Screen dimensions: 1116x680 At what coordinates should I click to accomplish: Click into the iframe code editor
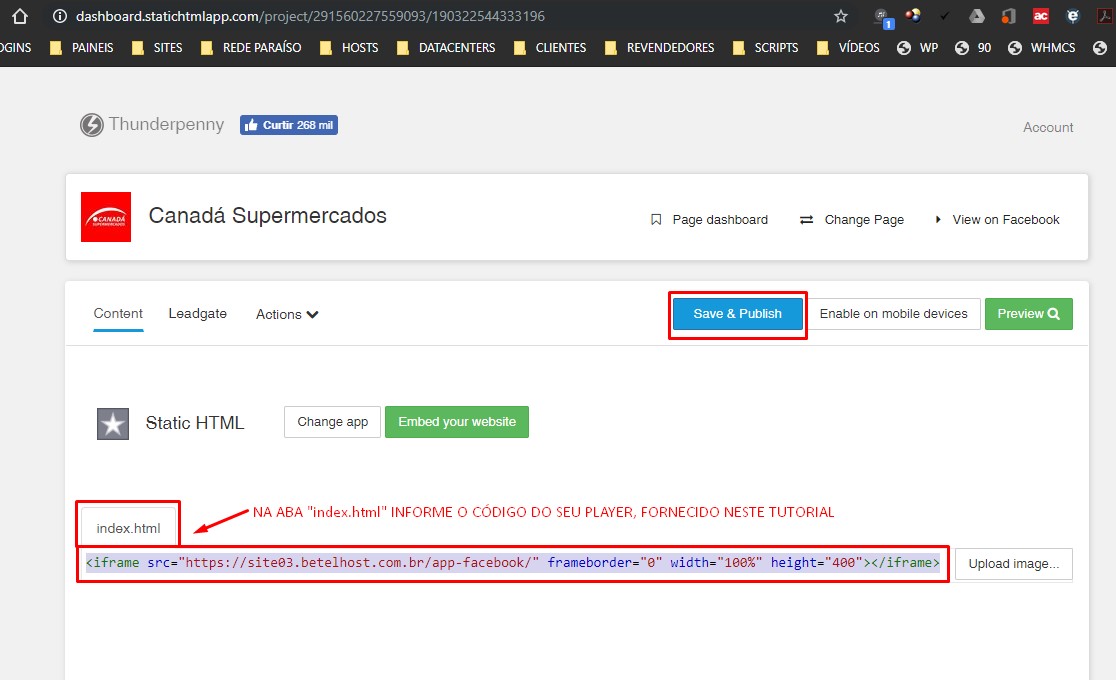[x=512, y=563]
